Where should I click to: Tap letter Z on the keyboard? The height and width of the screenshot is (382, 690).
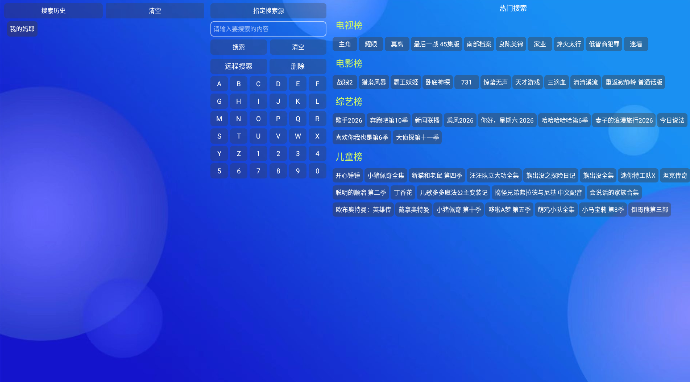pyautogui.click(x=239, y=154)
